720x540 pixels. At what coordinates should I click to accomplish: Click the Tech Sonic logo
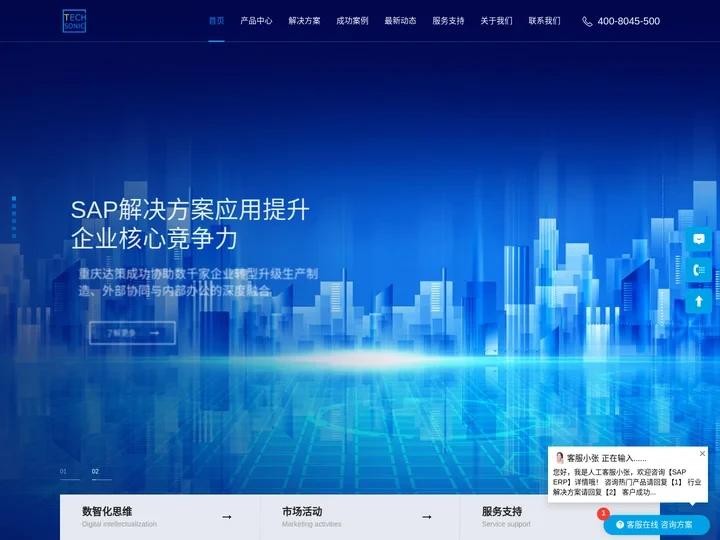pyautogui.click(x=74, y=21)
